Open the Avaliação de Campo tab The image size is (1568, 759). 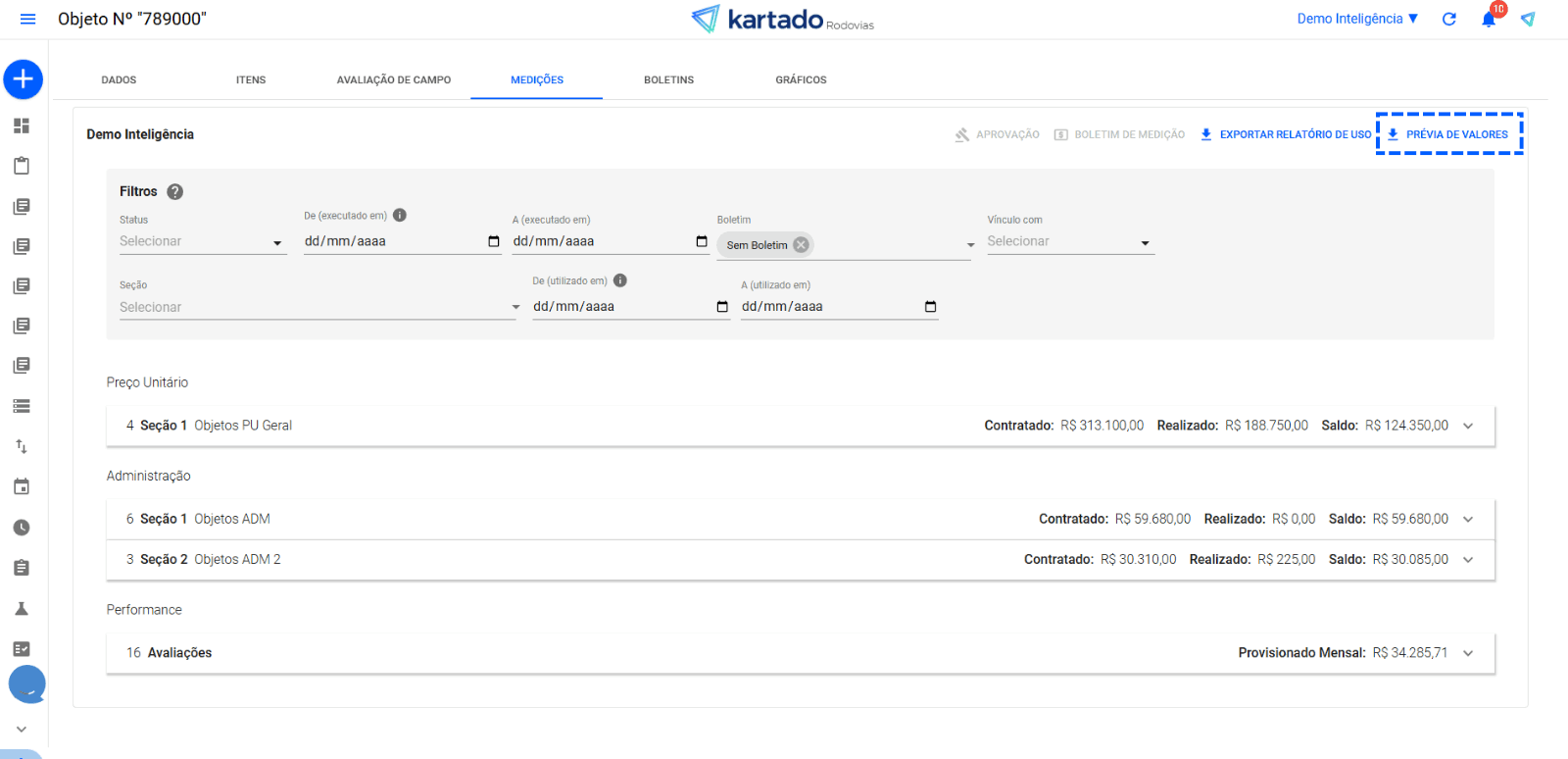[x=394, y=80]
